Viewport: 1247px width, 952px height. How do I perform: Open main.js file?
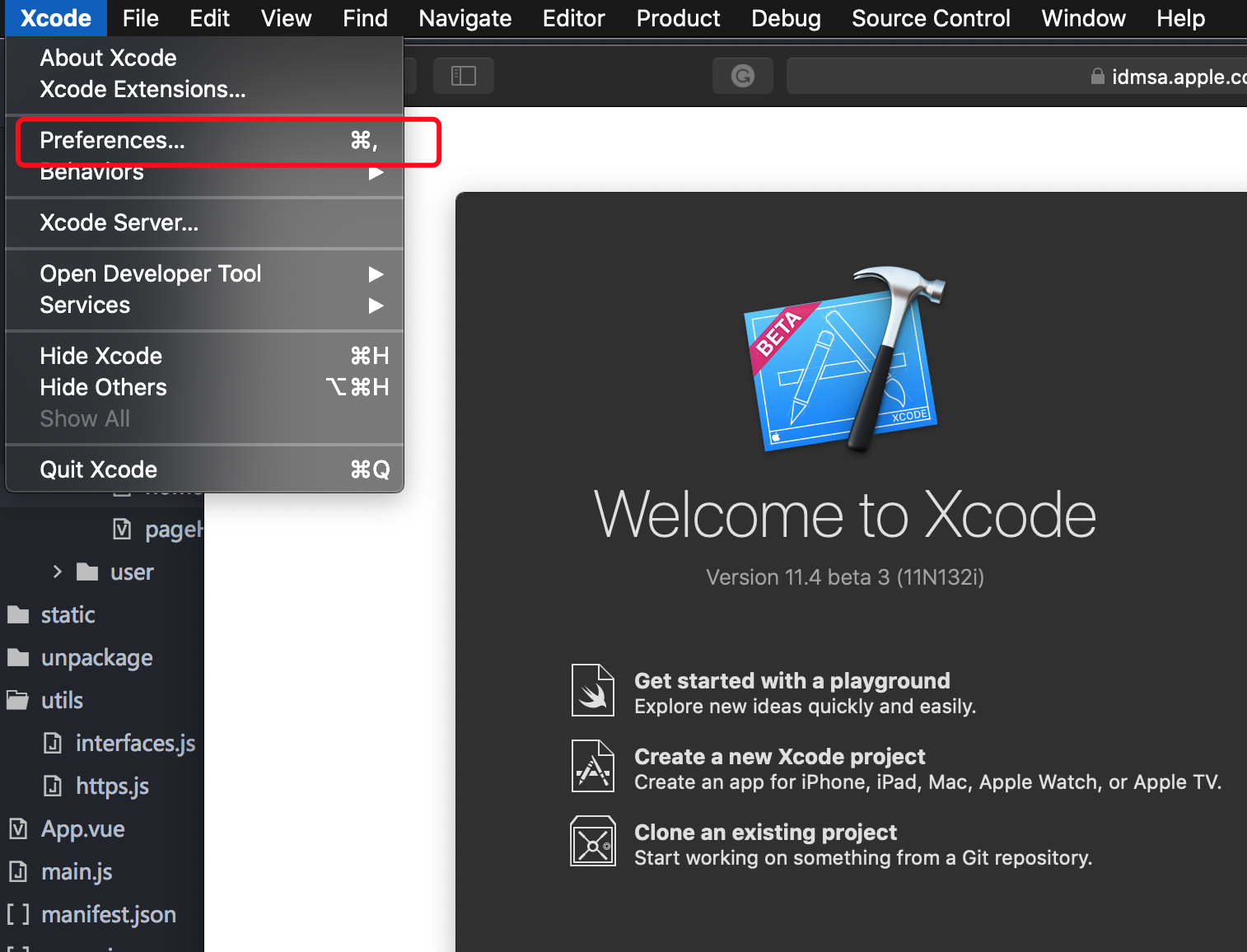(77, 872)
